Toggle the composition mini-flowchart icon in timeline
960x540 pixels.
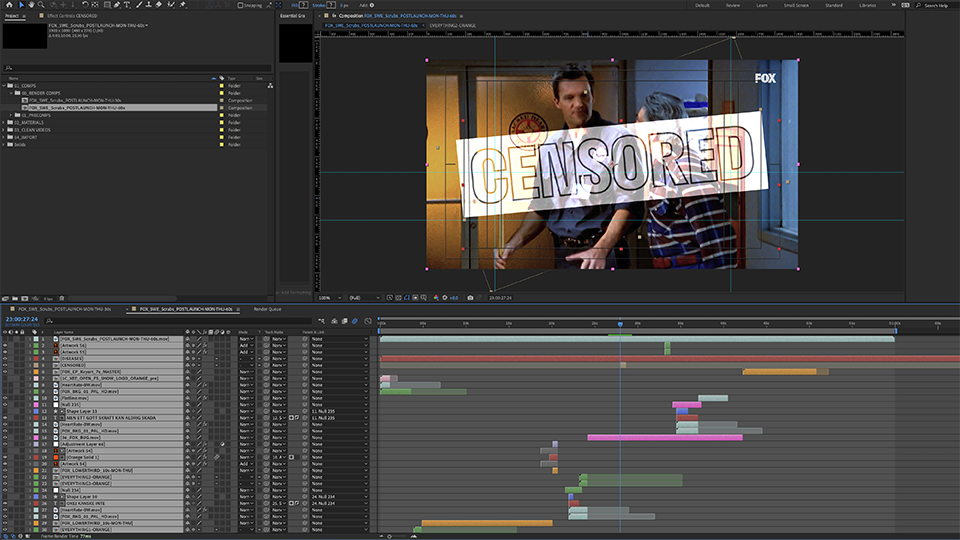[x=321, y=321]
